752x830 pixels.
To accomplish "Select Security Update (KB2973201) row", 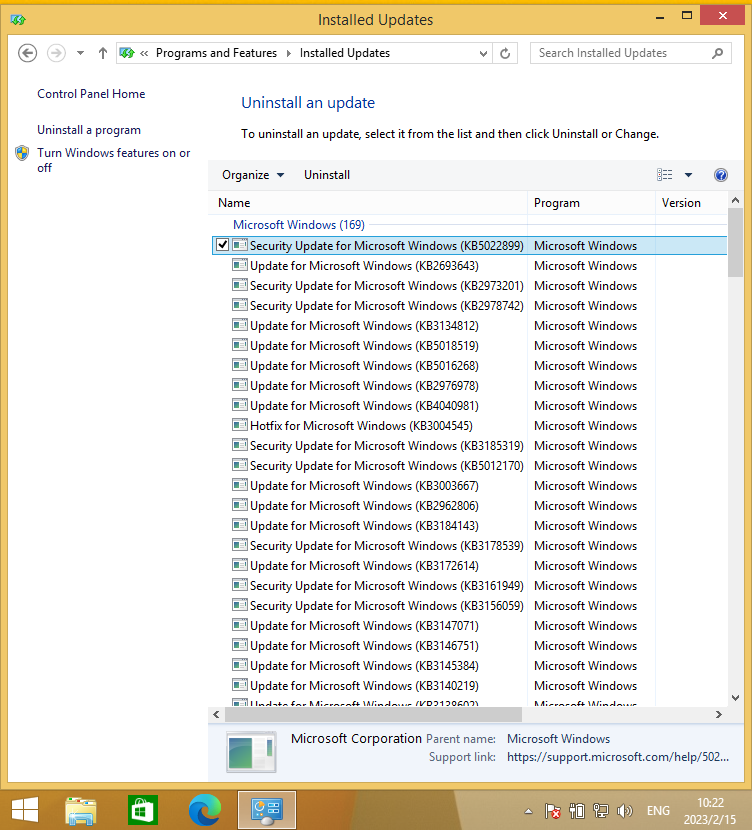I will point(470,286).
